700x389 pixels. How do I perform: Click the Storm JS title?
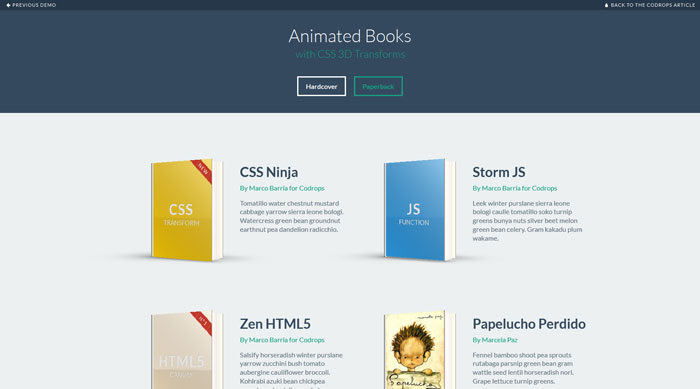point(499,172)
